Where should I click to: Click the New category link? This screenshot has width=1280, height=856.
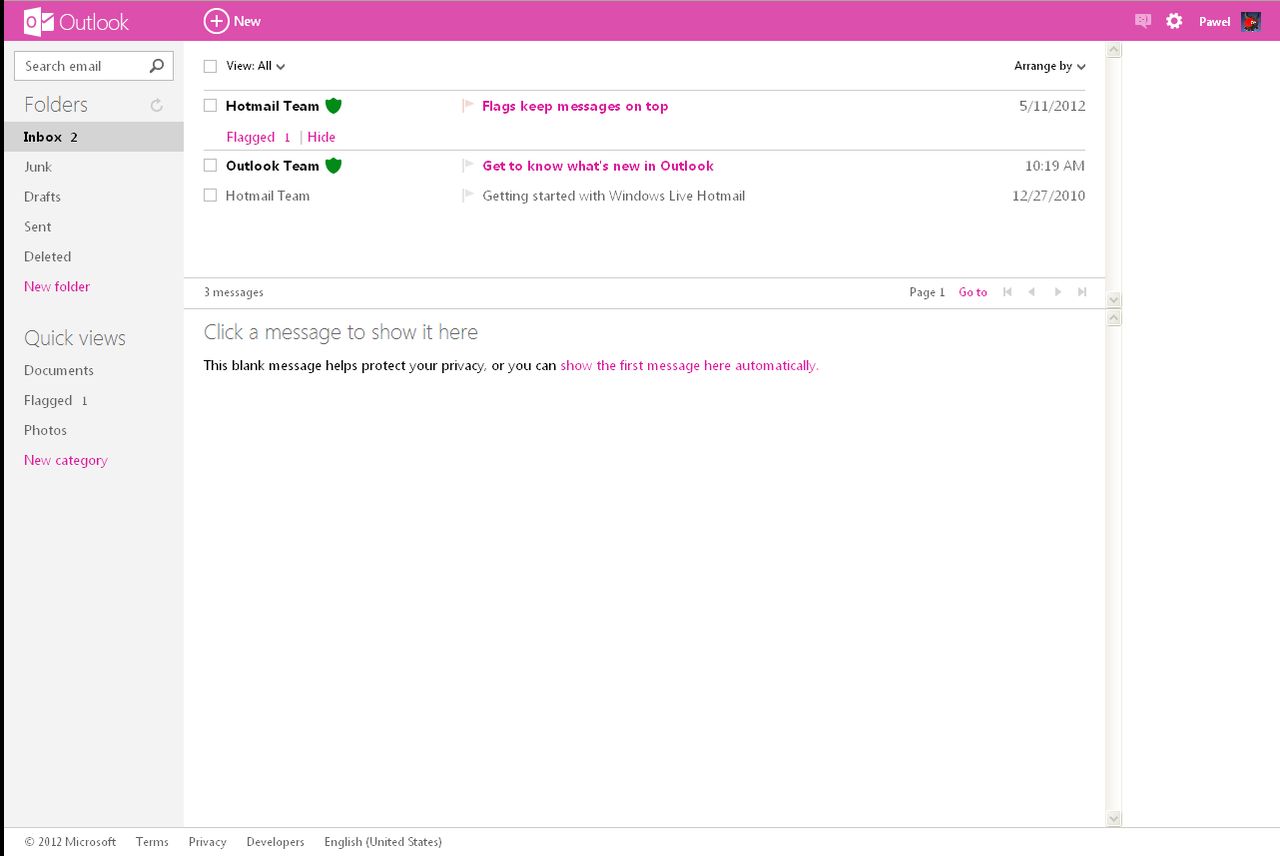click(66, 460)
